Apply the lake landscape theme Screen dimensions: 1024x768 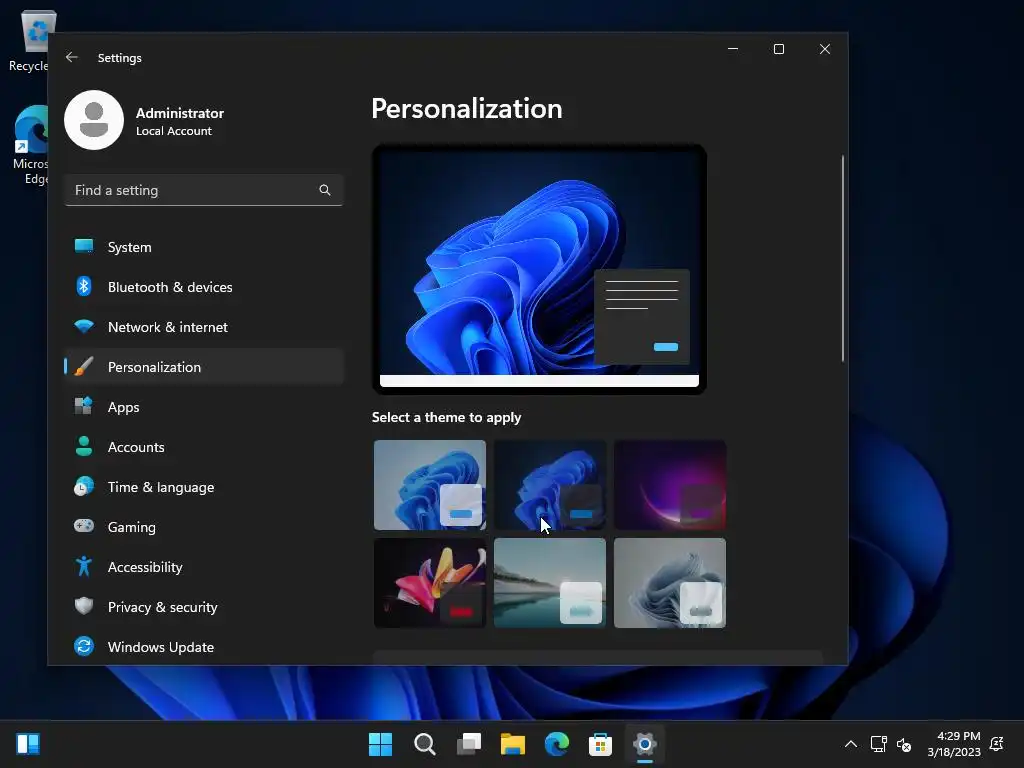550,583
